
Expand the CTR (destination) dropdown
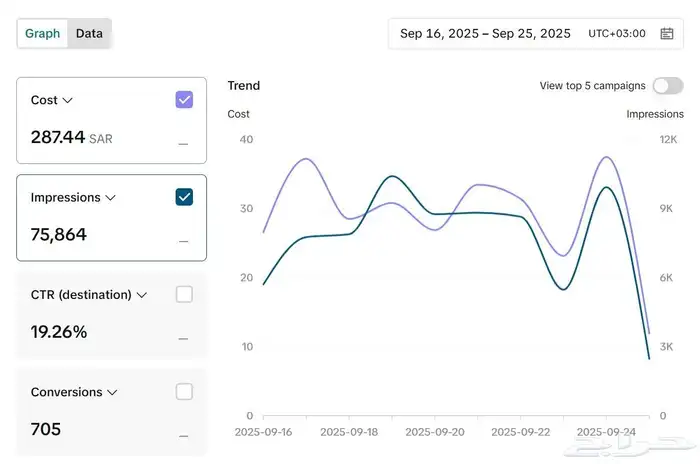pos(142,295)
